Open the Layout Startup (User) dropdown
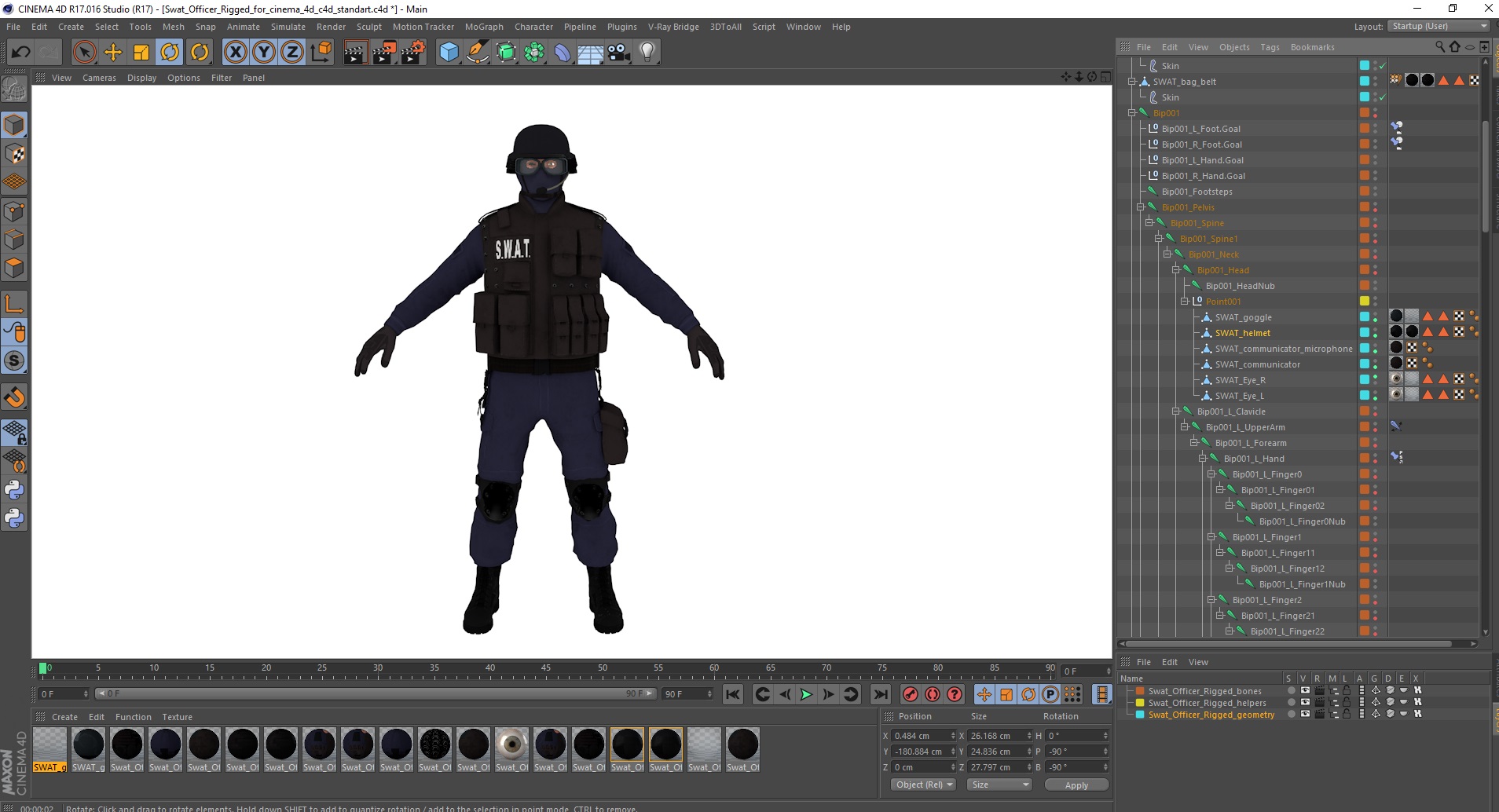Viewport: 1499px width, 812px height. coord(1438,26)
